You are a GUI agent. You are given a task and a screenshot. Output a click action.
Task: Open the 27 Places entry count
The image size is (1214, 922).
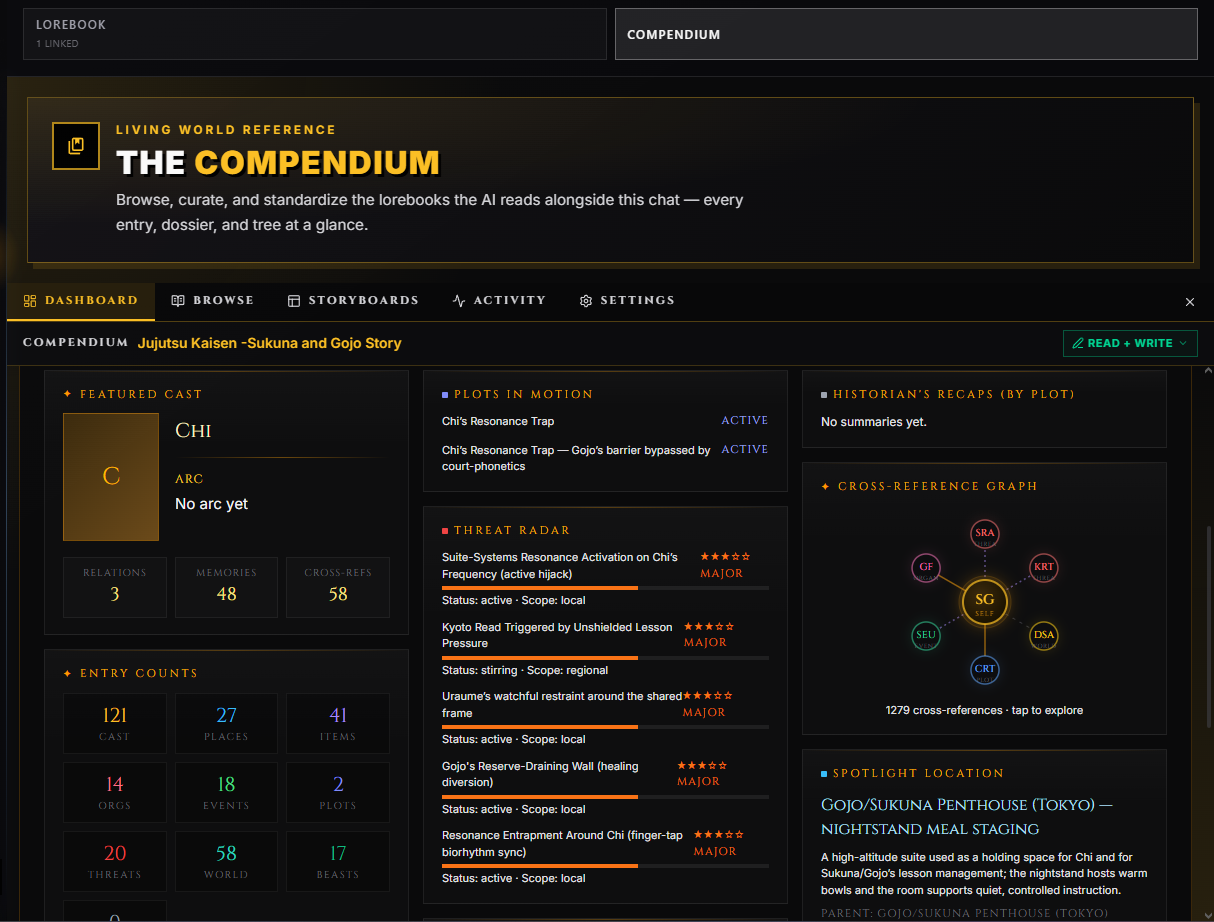point(227,723)
